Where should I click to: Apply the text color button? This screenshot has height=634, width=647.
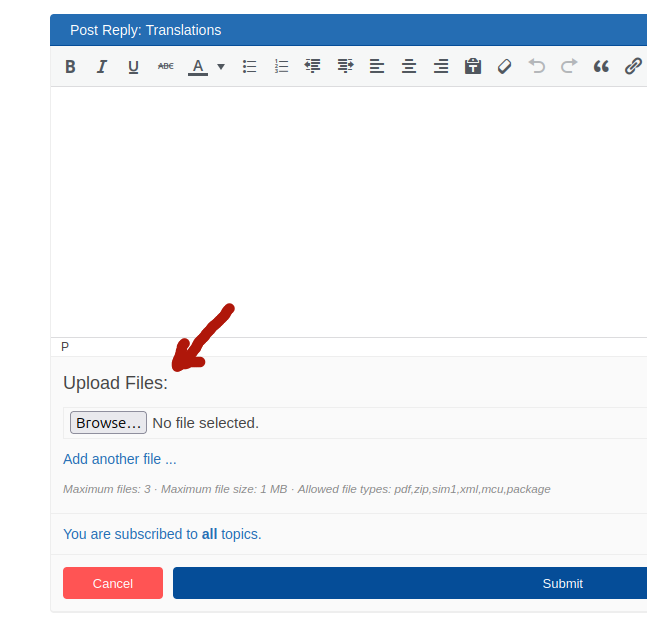[198, 67]
